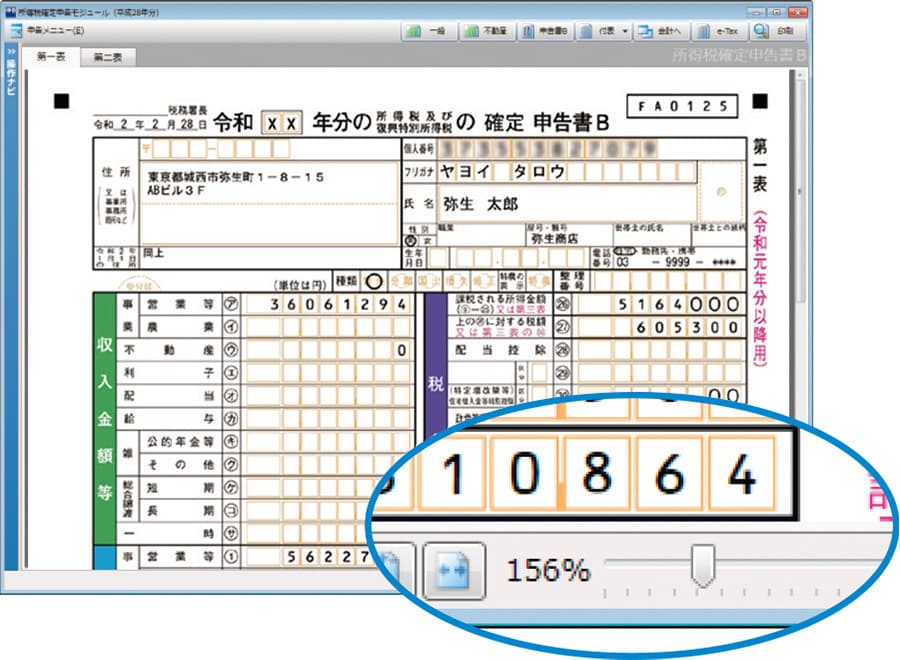Image resolution: width=900 pixels, height=660 pixels.
Task: Click the fit-to-width button beside 156%
Action: (455, 571)
